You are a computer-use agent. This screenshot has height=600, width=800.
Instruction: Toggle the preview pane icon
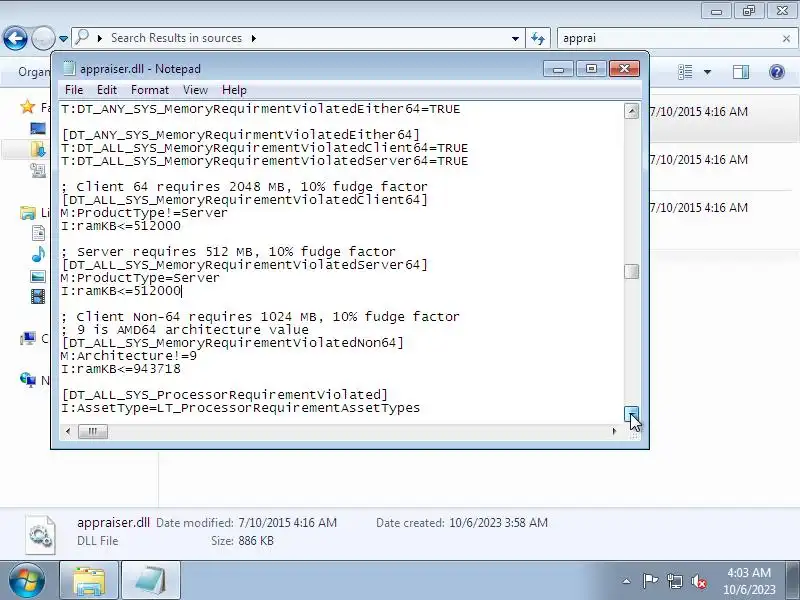point(741,72)
